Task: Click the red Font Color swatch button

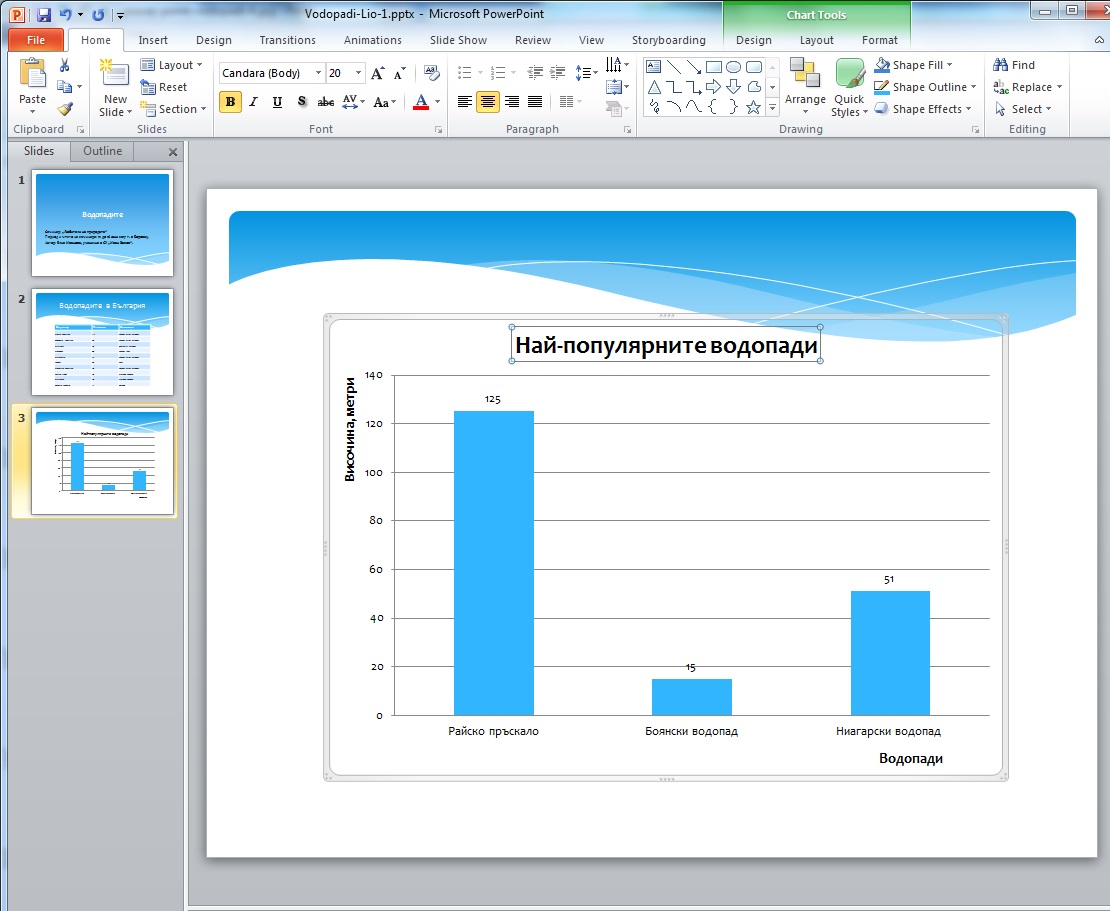Action: point(421,102)
